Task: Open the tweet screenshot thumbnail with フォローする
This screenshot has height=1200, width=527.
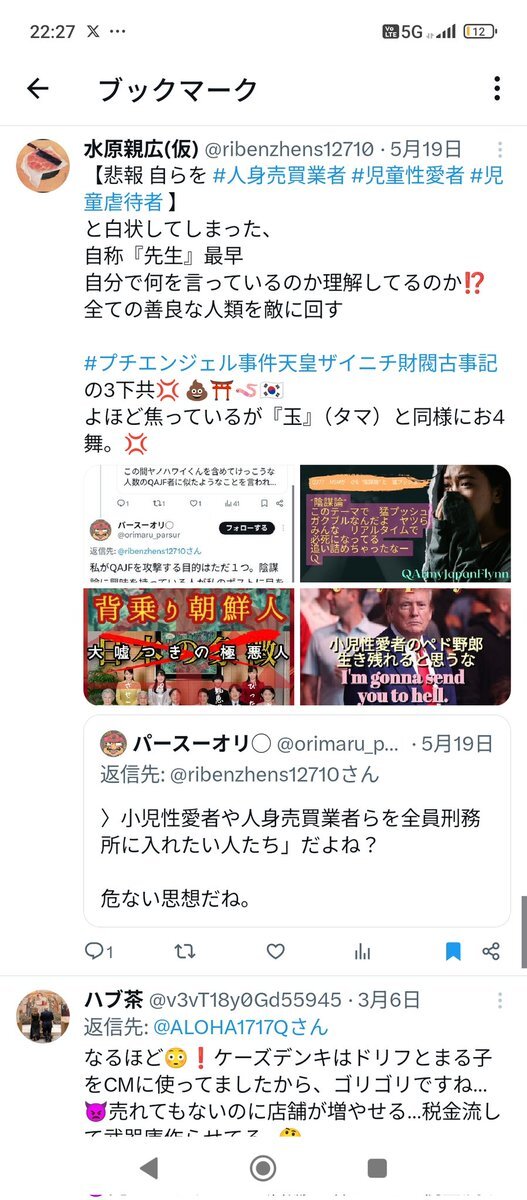Action: 189,523
